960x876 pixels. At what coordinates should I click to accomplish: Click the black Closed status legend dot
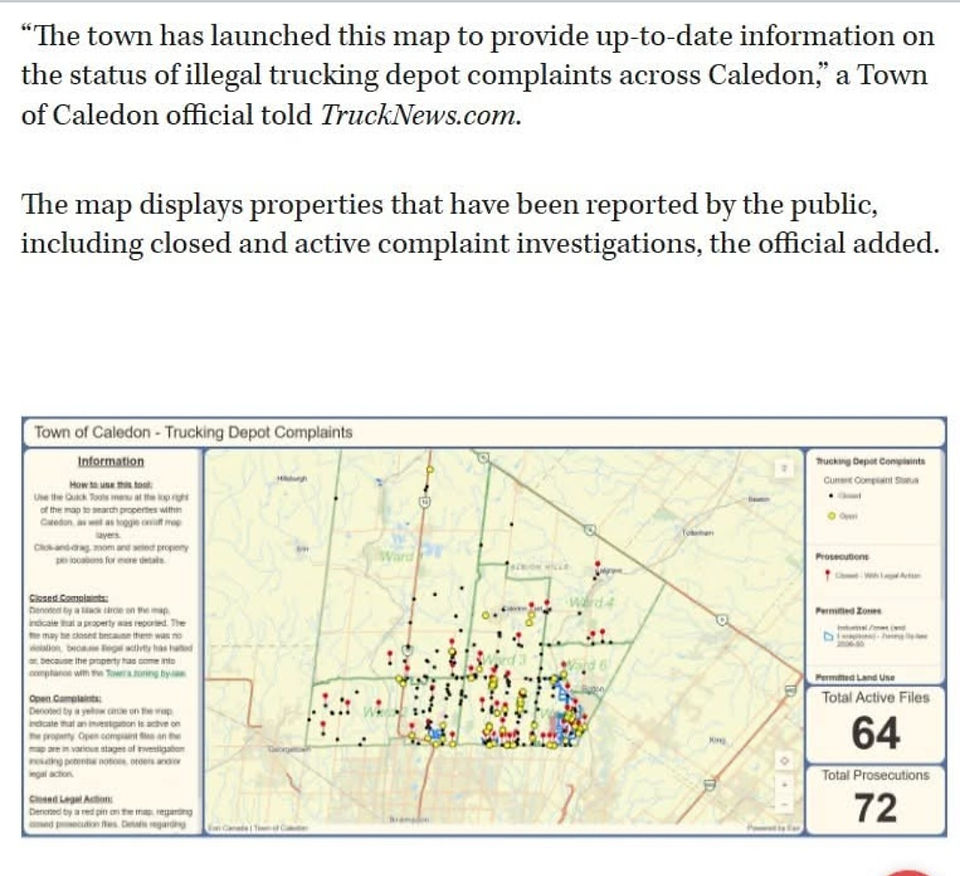(831, 495)
